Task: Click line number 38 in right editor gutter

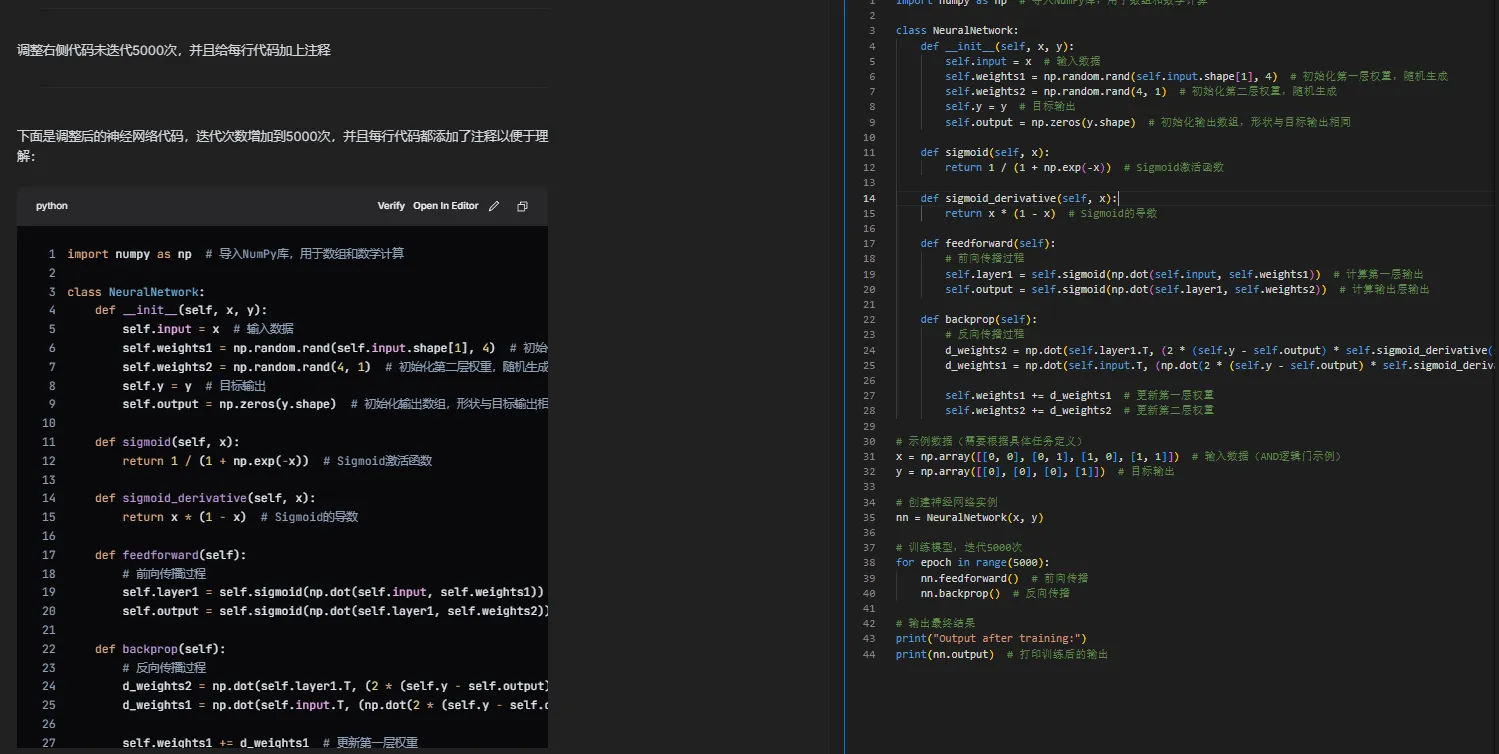Action: 870,562
